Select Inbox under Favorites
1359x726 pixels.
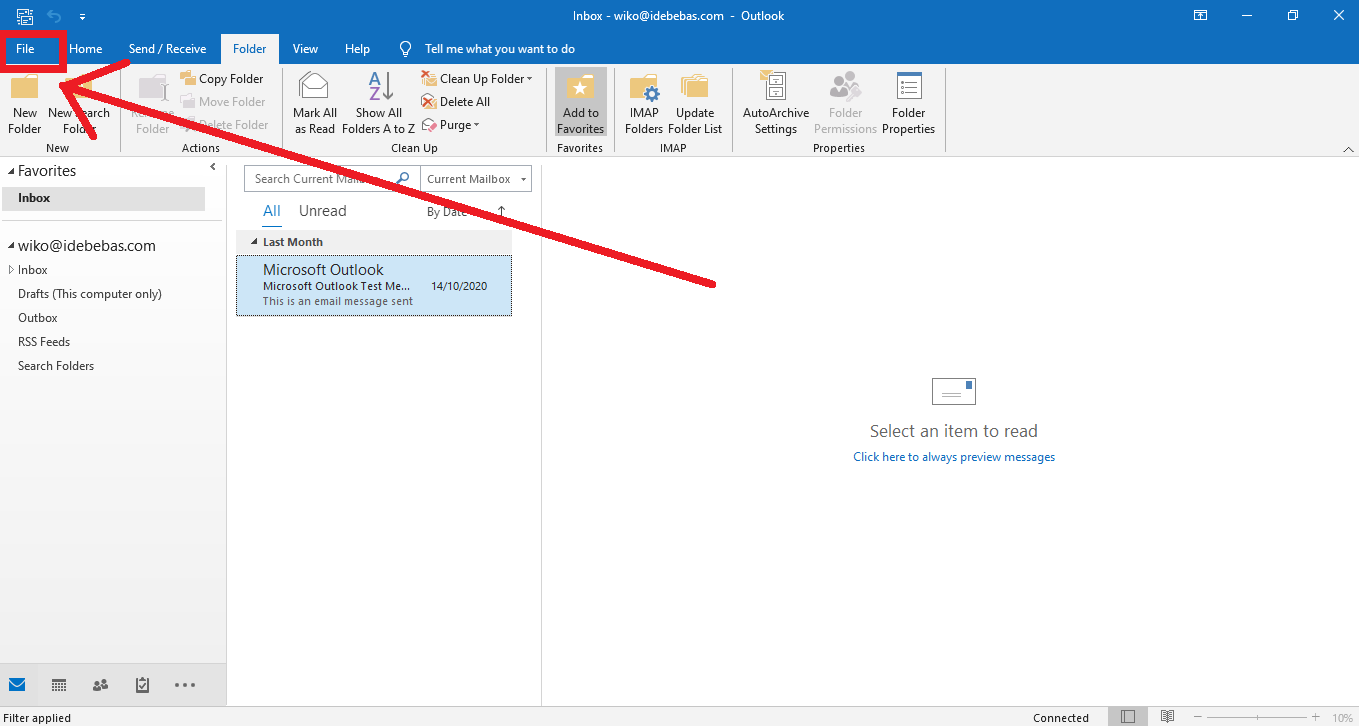103,198
